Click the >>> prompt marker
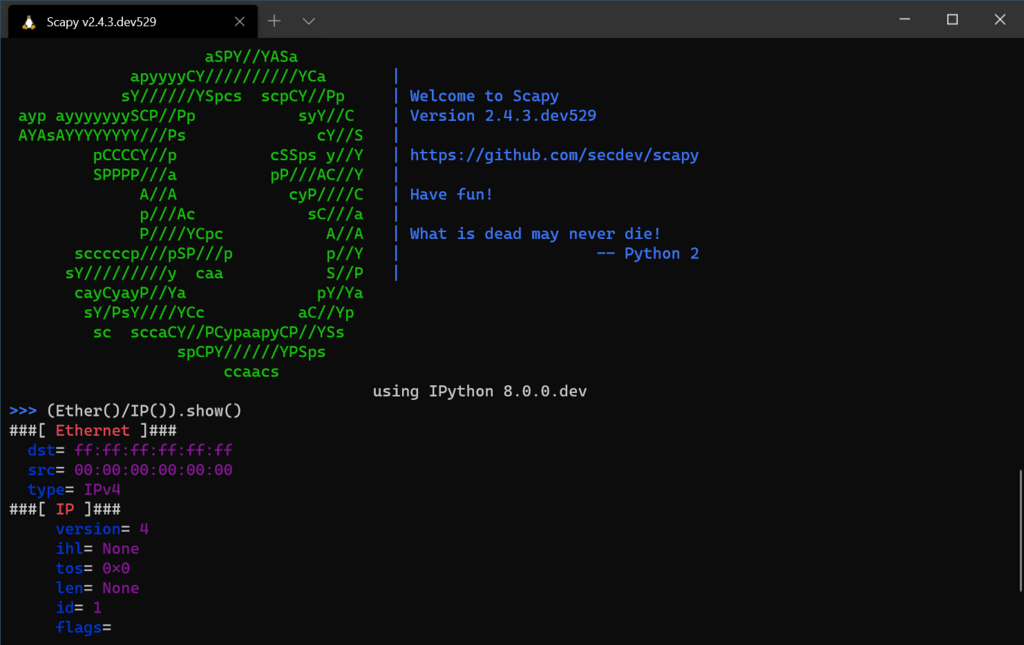The height and width of the screenshot is (645, 1024). click(x=23, y=411)
